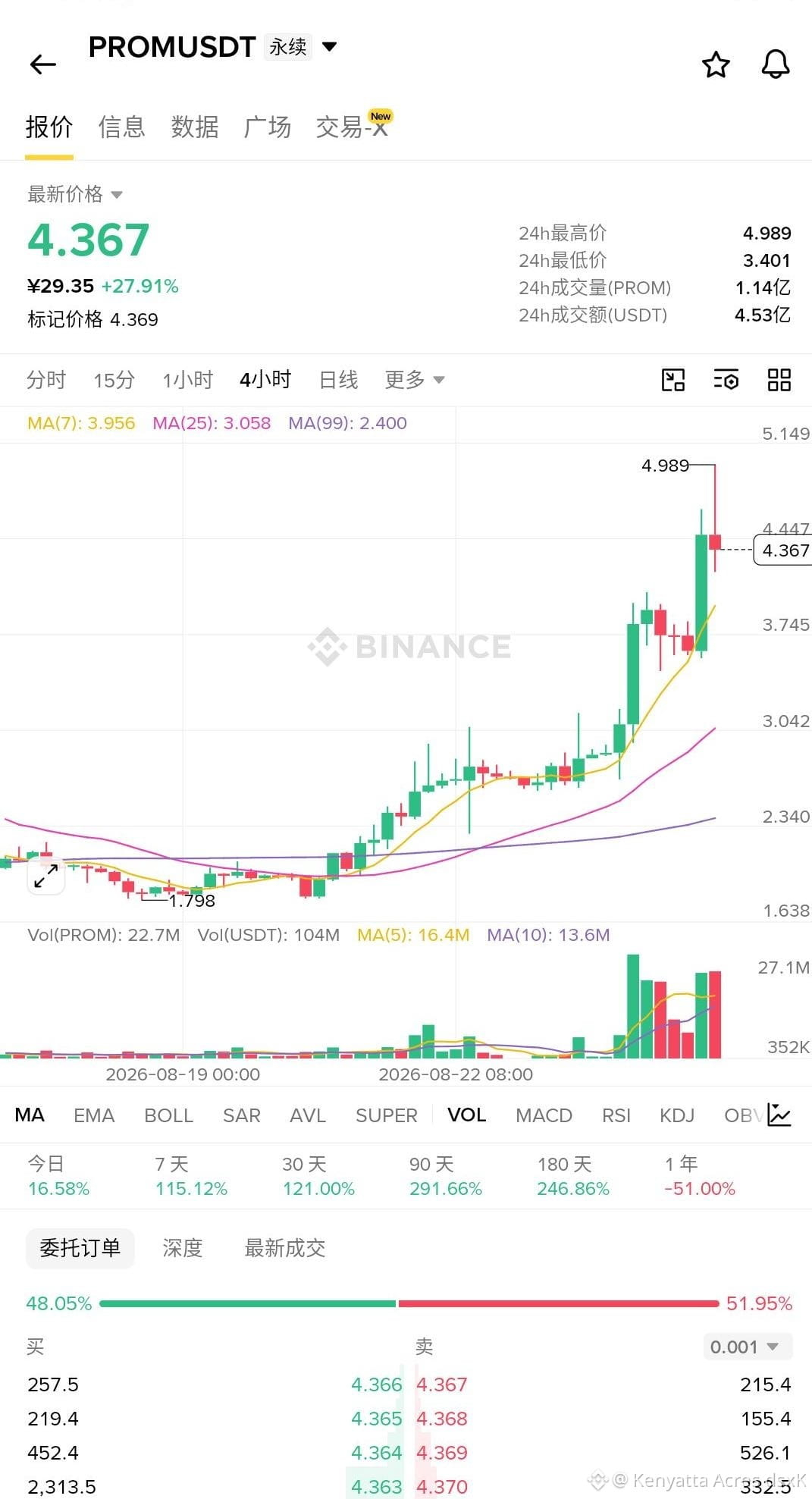Select the 日线 timeframe

pos(338,379)
